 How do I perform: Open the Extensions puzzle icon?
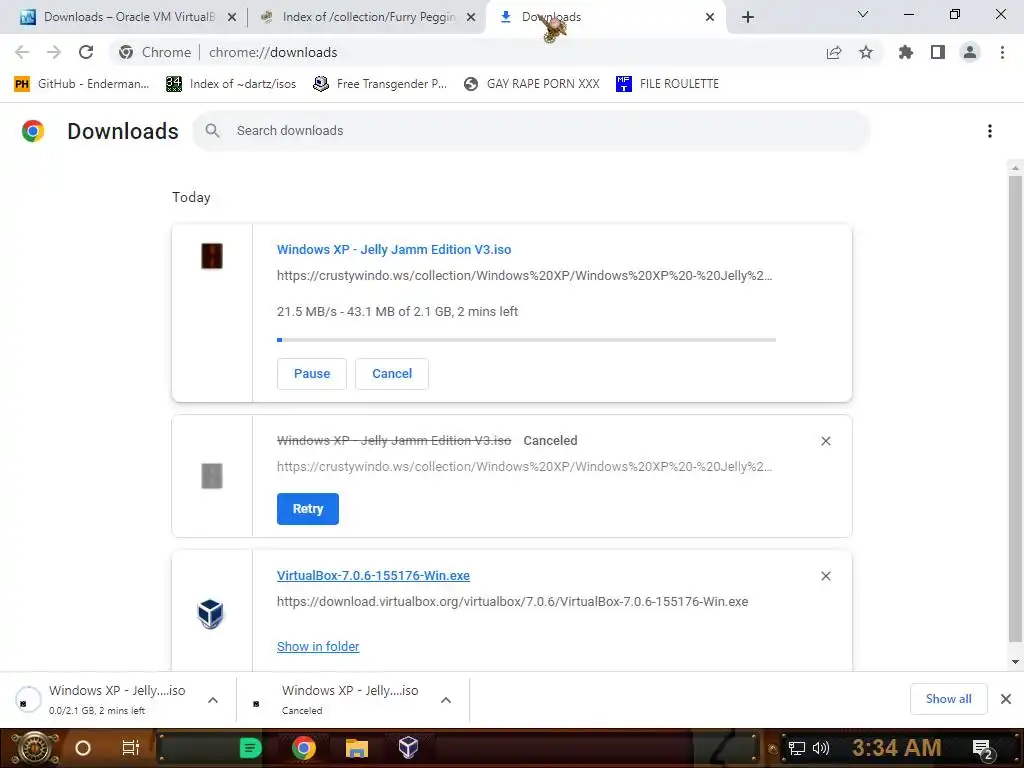pos(906,52)
